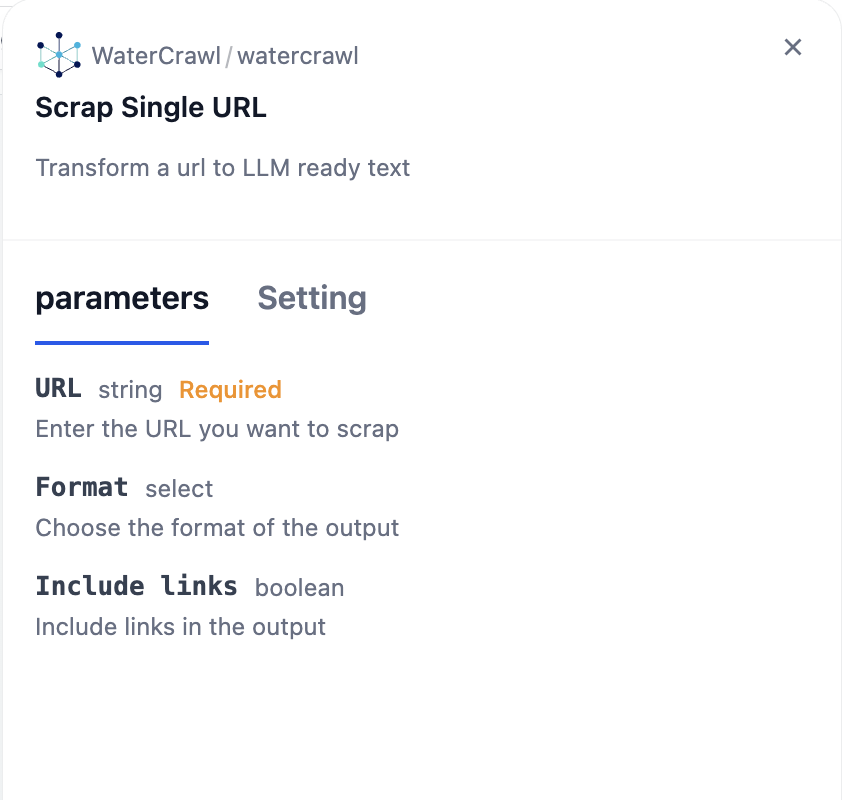Image resolution: width=842 pixels, height=800 pixels.
Task: Click the watercrawl plugin name text
Action: tap(298, 56)
